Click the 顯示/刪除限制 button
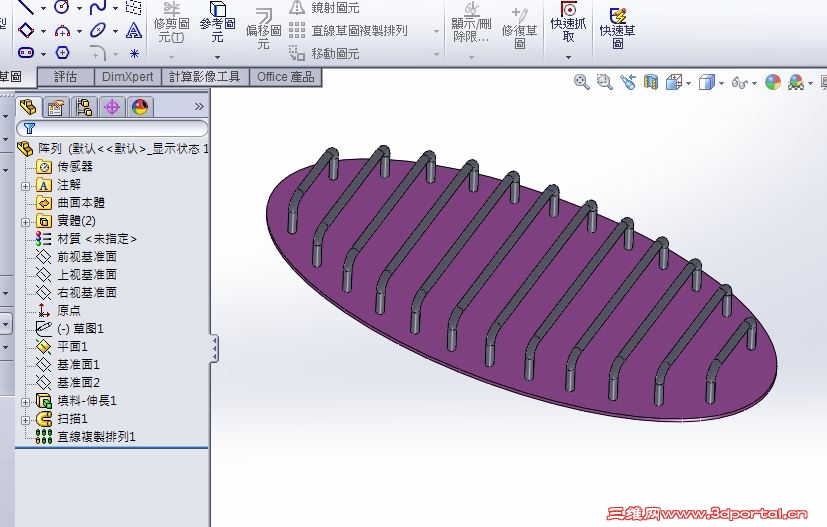This screenshot has height=527, width=827. tap(471, 24)
